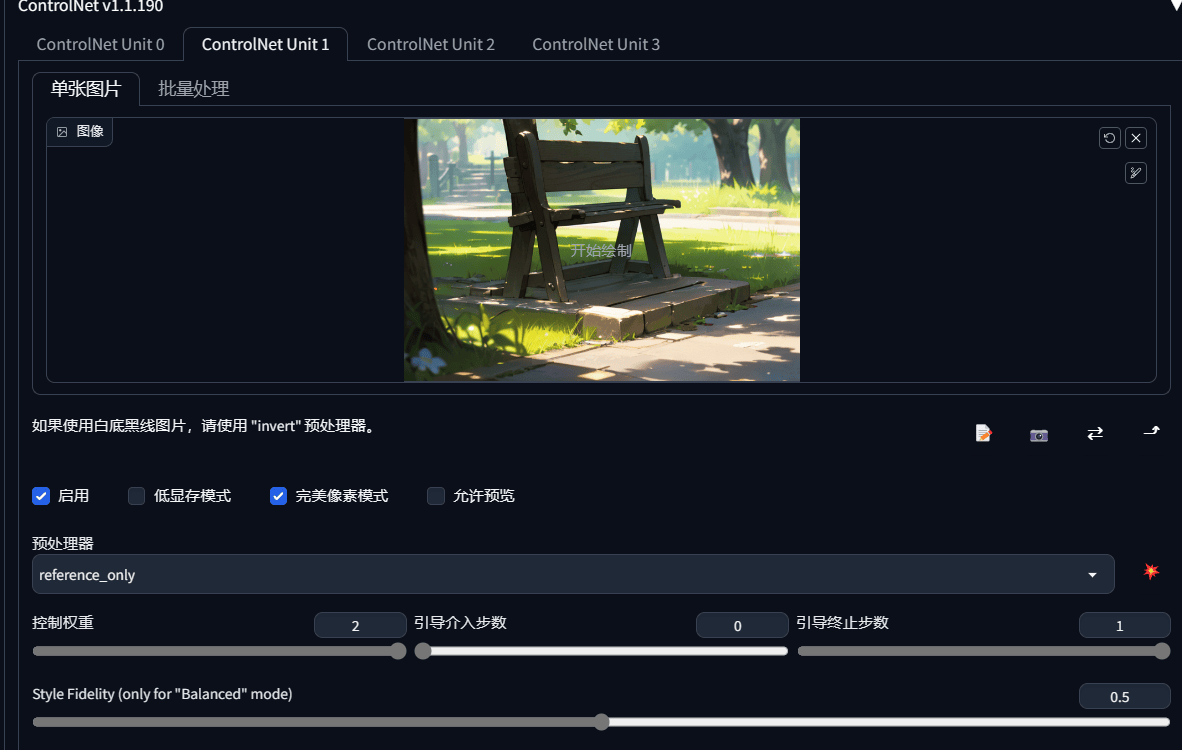
Task: Uncheck the 启用 enable checkbox
Action: pos(41,496)
